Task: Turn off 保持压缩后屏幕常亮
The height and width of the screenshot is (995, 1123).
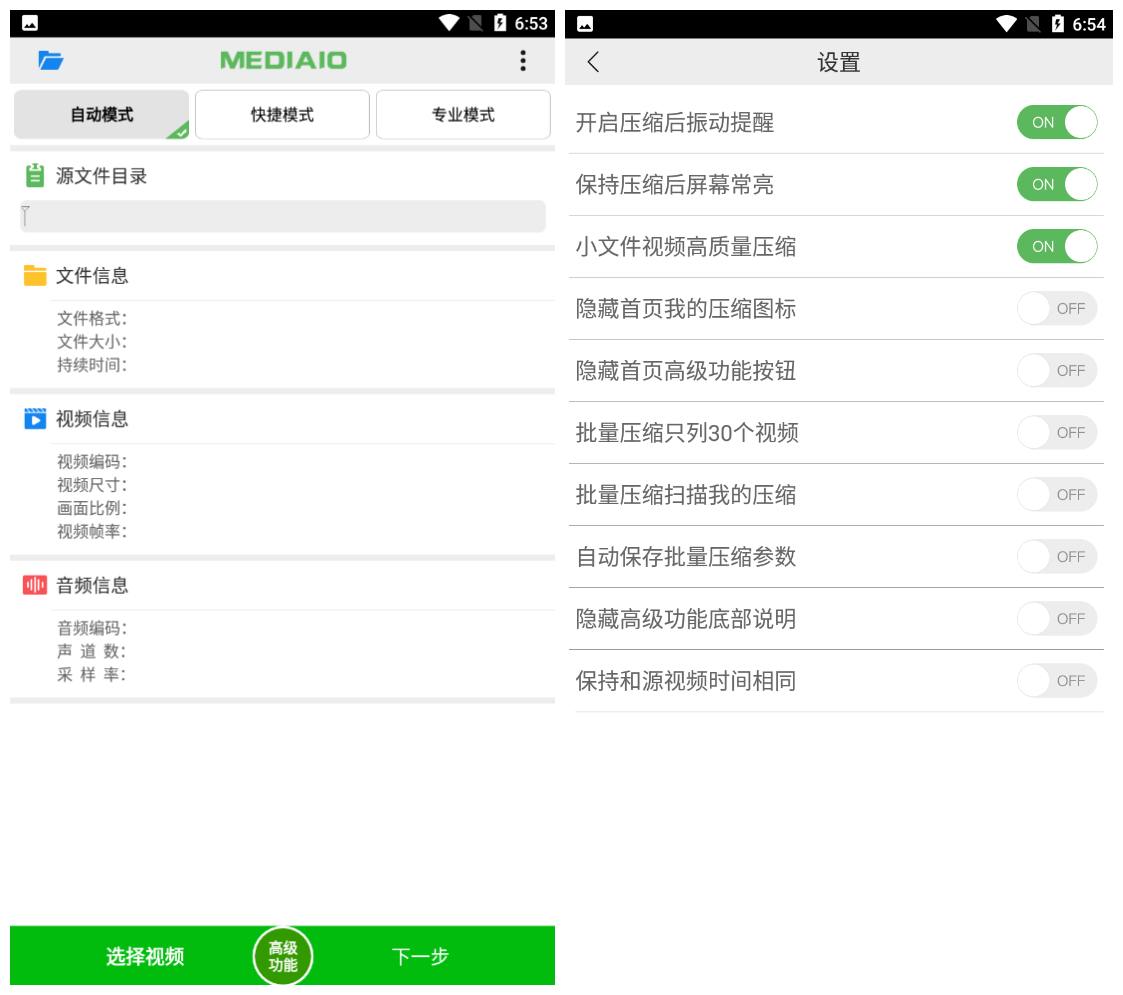Action: pos(1057,184)
